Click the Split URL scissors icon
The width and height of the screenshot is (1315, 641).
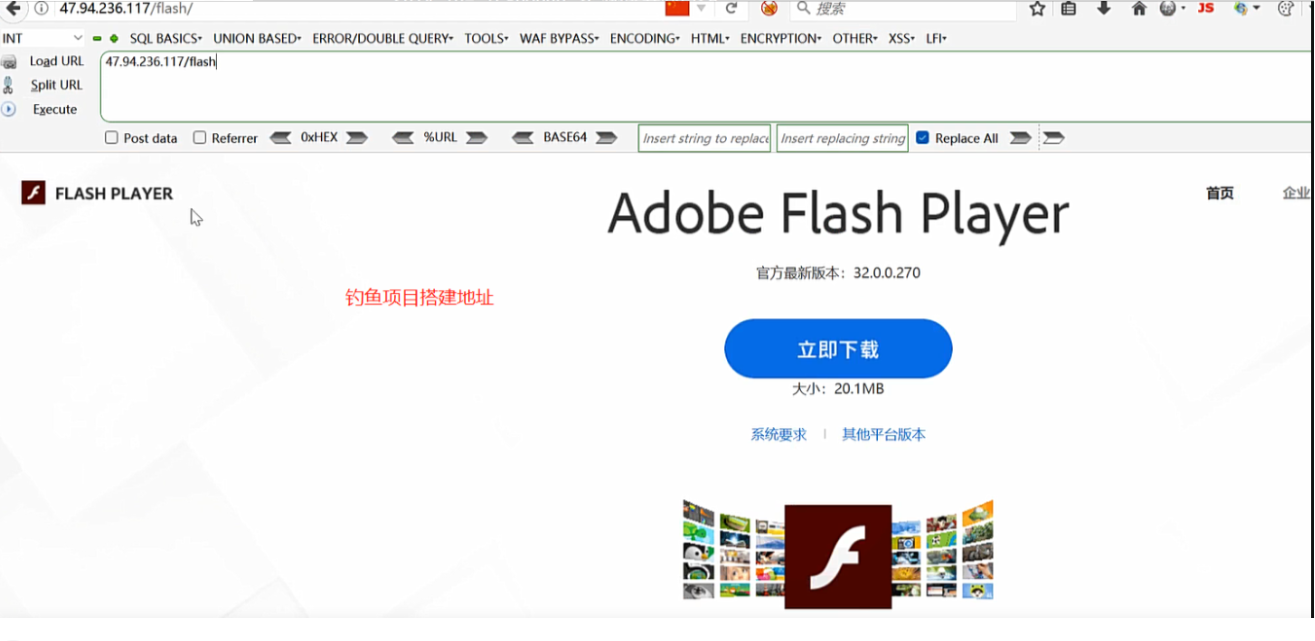(9, 86)
